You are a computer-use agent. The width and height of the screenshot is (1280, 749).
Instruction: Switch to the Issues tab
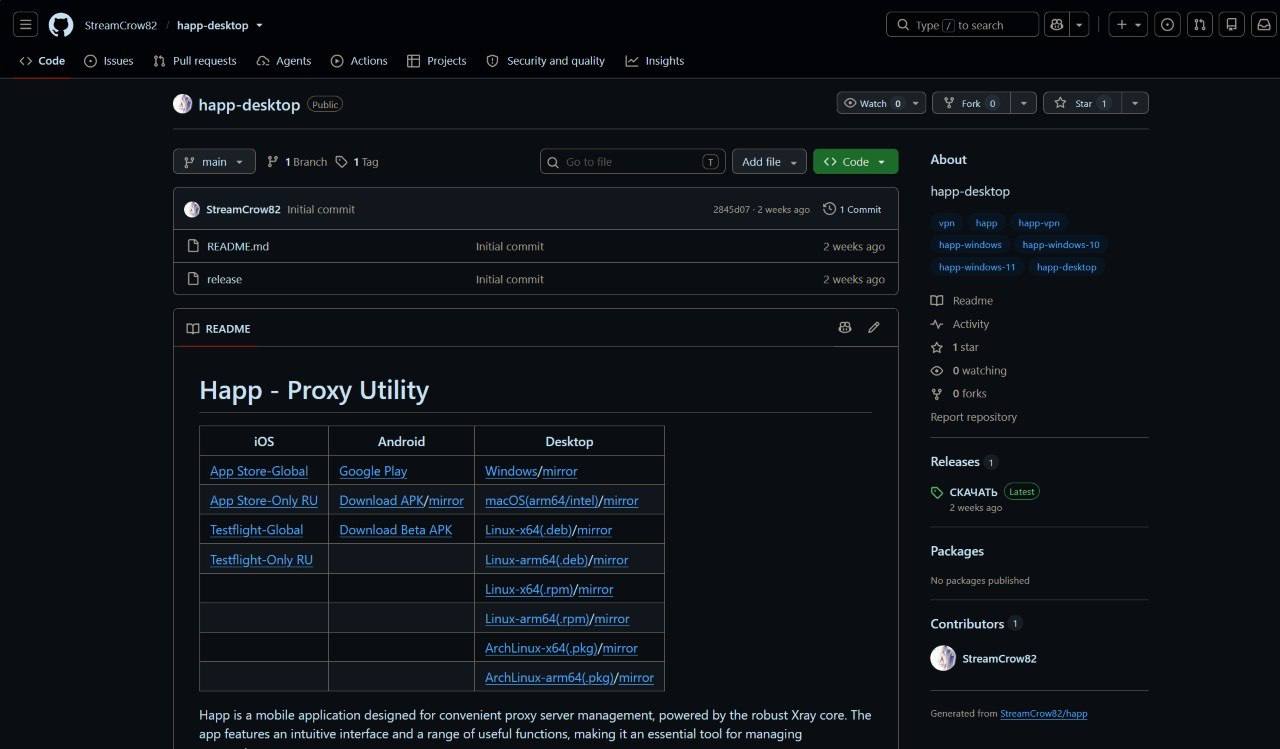pyautogui.click(x=109, y=61)
